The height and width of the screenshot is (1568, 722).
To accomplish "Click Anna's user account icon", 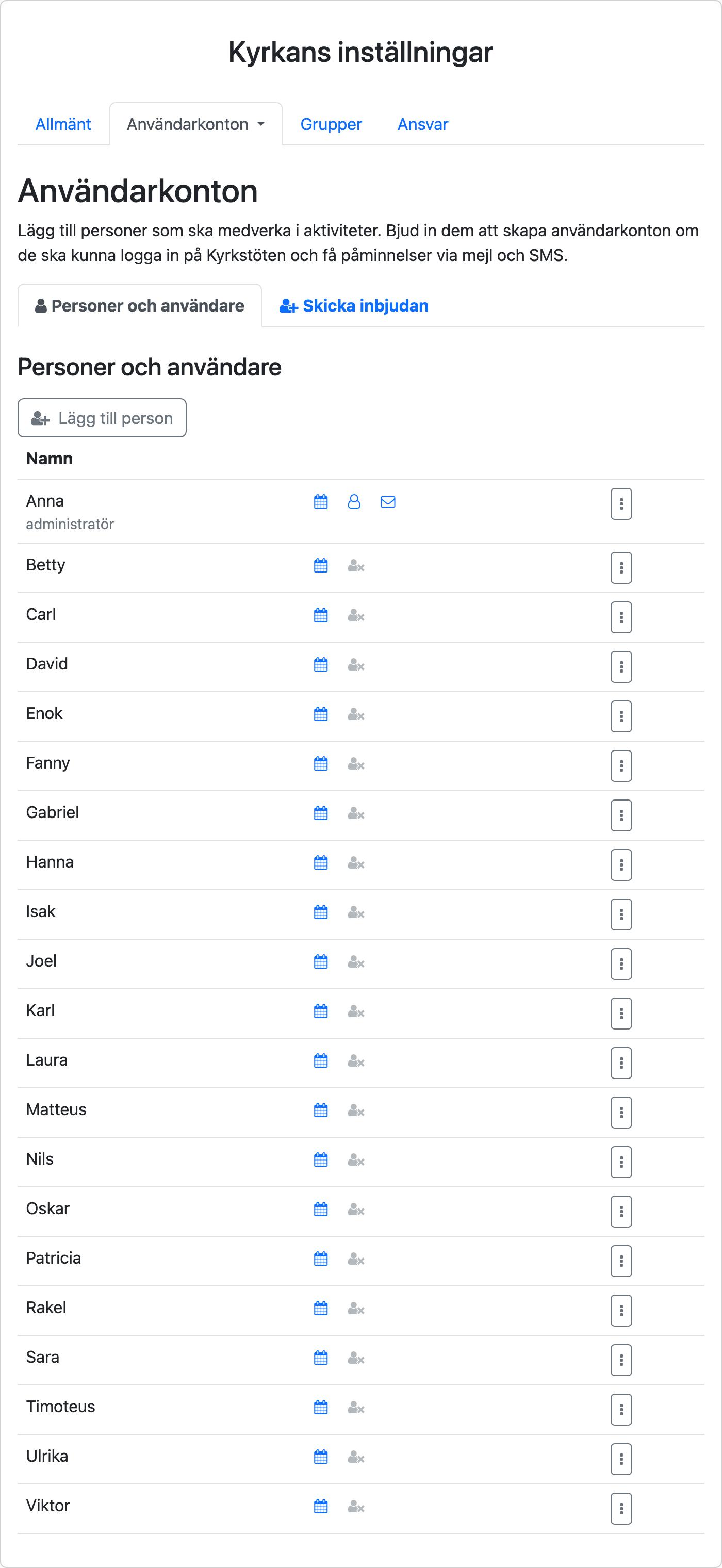I will 354,501.
